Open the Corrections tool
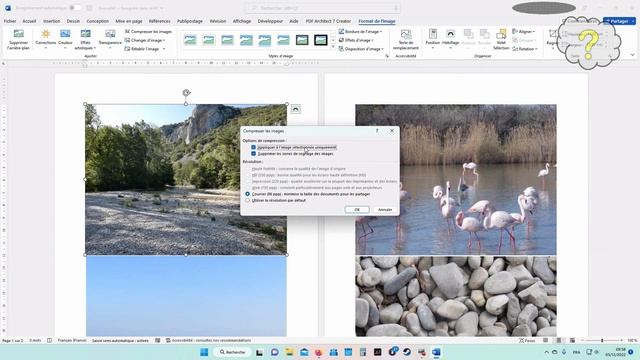 [45, 40]
